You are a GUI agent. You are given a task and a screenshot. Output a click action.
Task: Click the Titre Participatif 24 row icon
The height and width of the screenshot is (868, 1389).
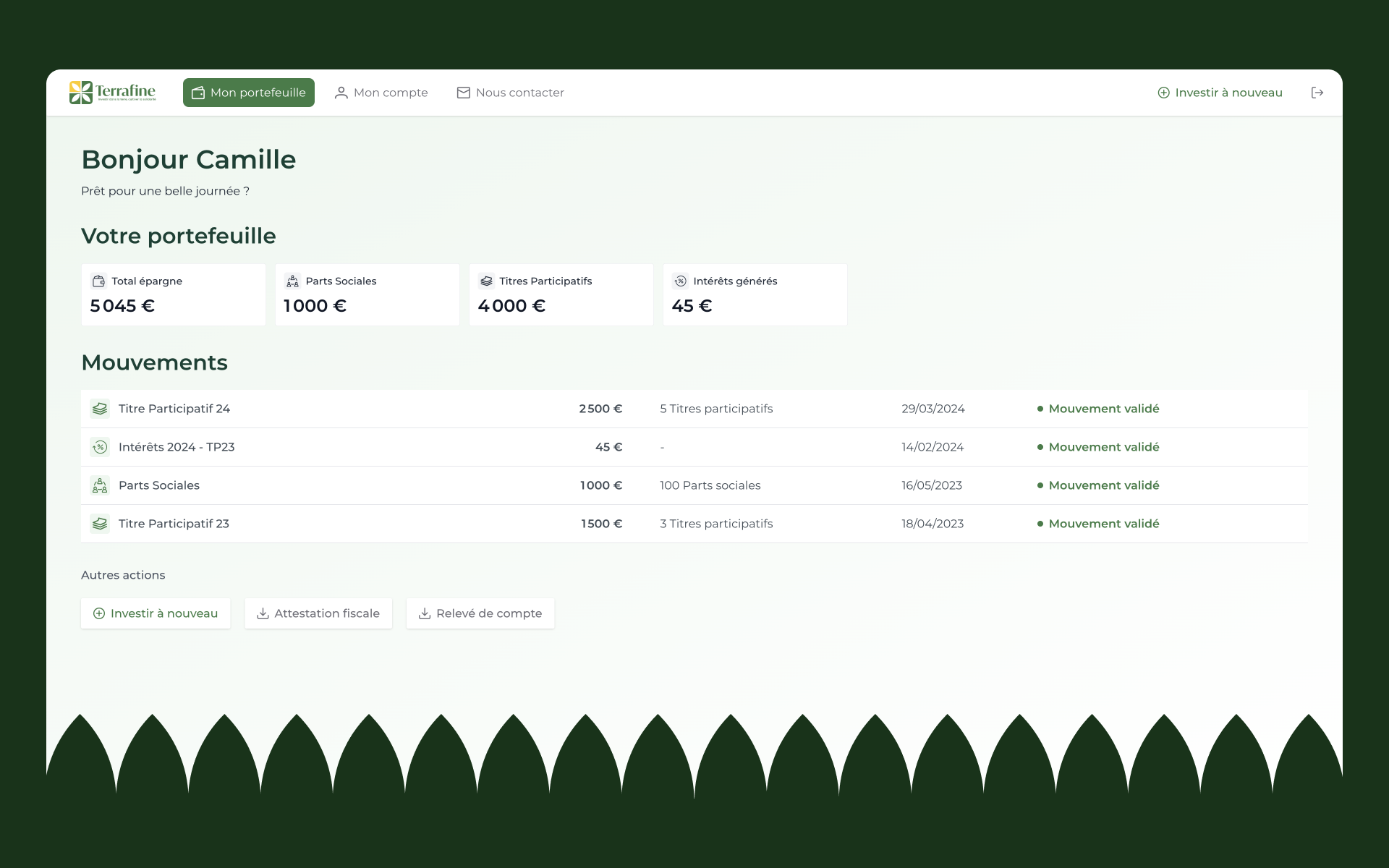(100, 409)
